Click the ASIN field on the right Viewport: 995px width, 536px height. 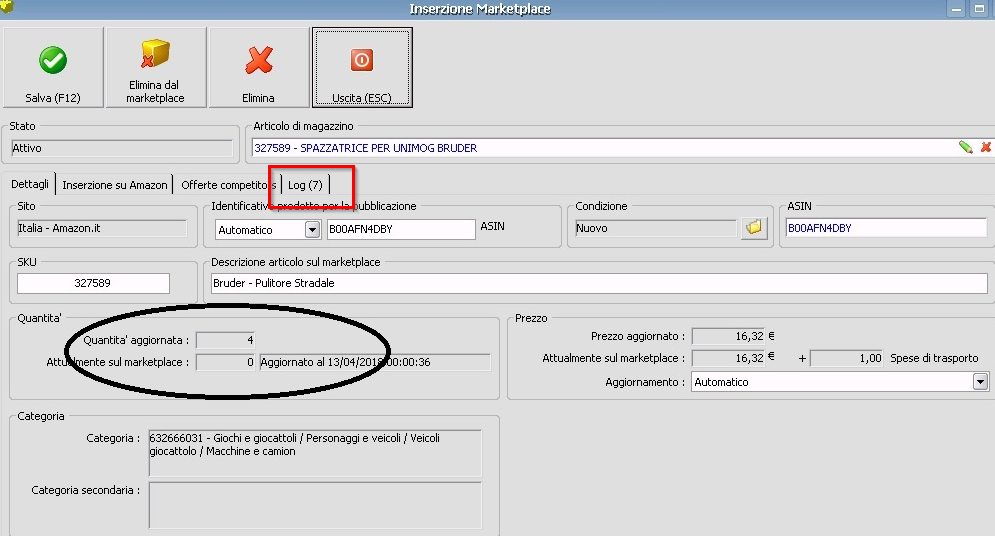pos(886,228)
